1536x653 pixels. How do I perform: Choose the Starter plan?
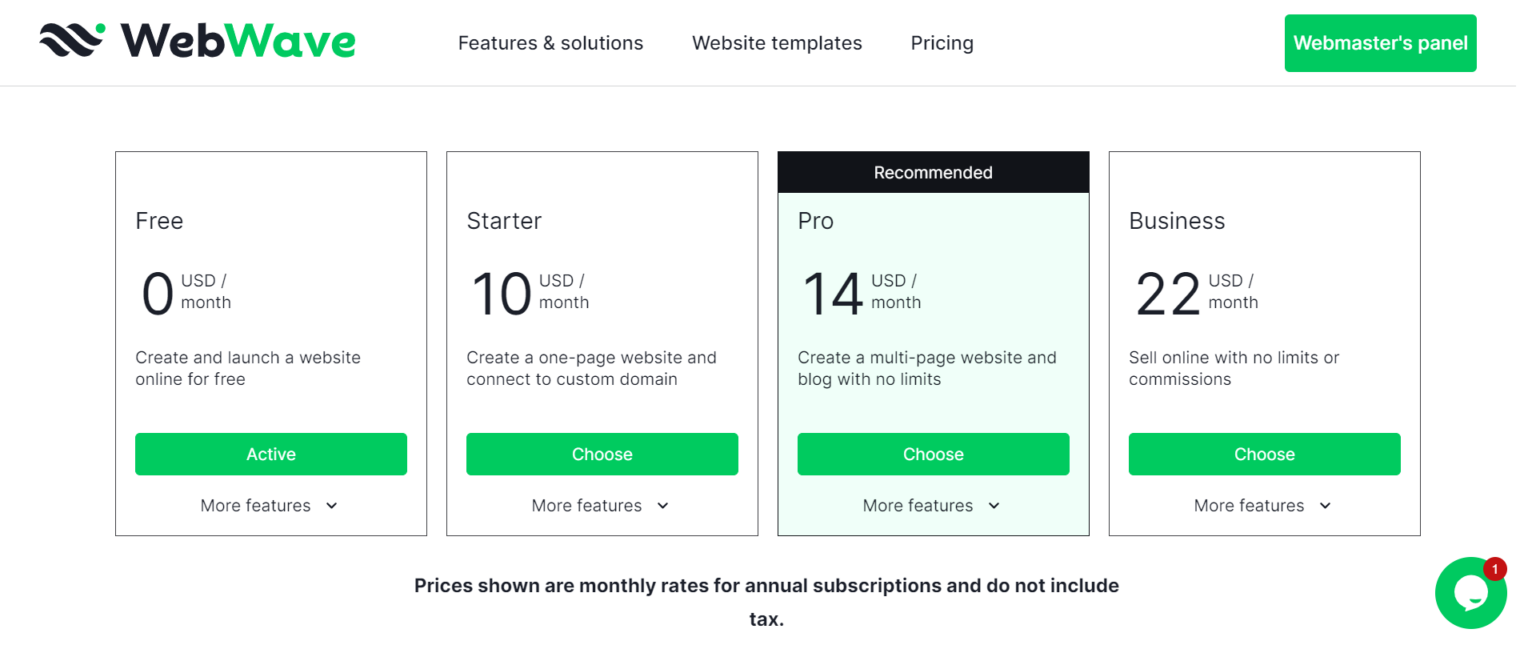602,454
